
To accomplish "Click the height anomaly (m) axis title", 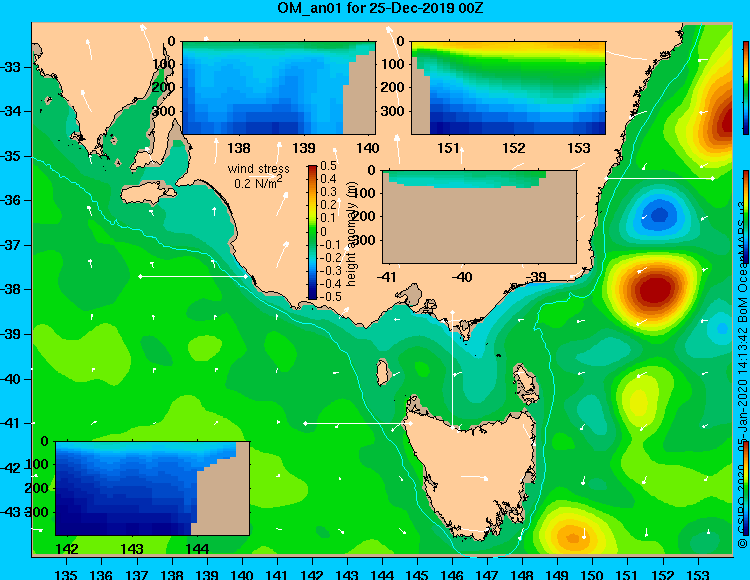I will click(x=352, y=234).
